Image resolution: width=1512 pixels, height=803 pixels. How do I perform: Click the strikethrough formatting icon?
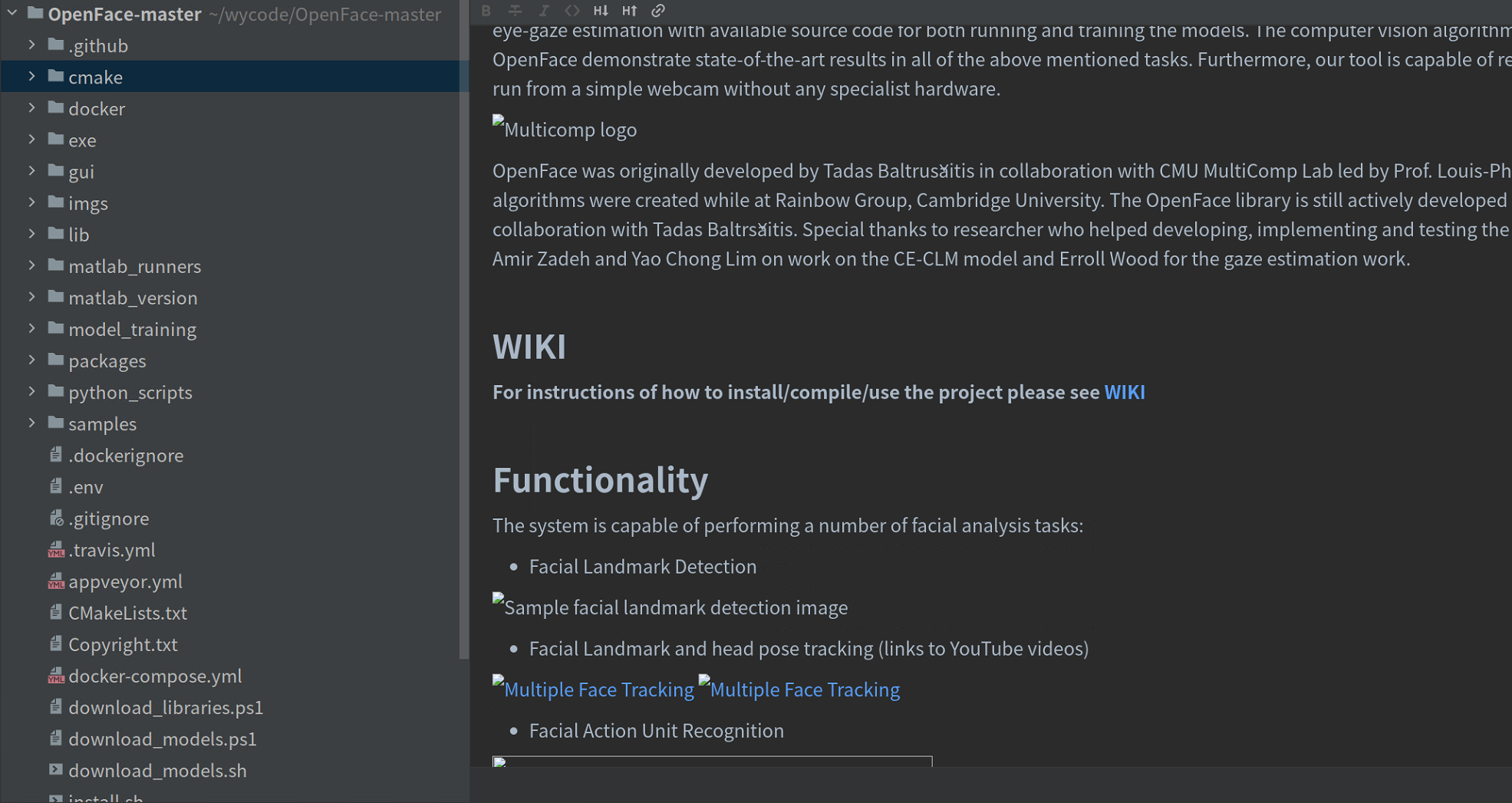(x=515, y=11)
